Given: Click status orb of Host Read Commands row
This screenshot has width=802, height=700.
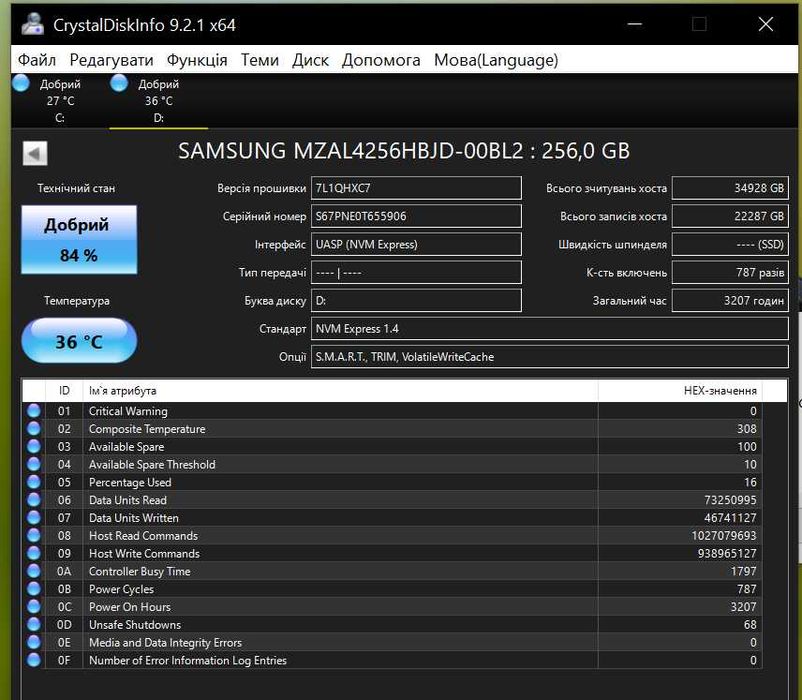Looking at the screenshot, I should pos(34,535).
